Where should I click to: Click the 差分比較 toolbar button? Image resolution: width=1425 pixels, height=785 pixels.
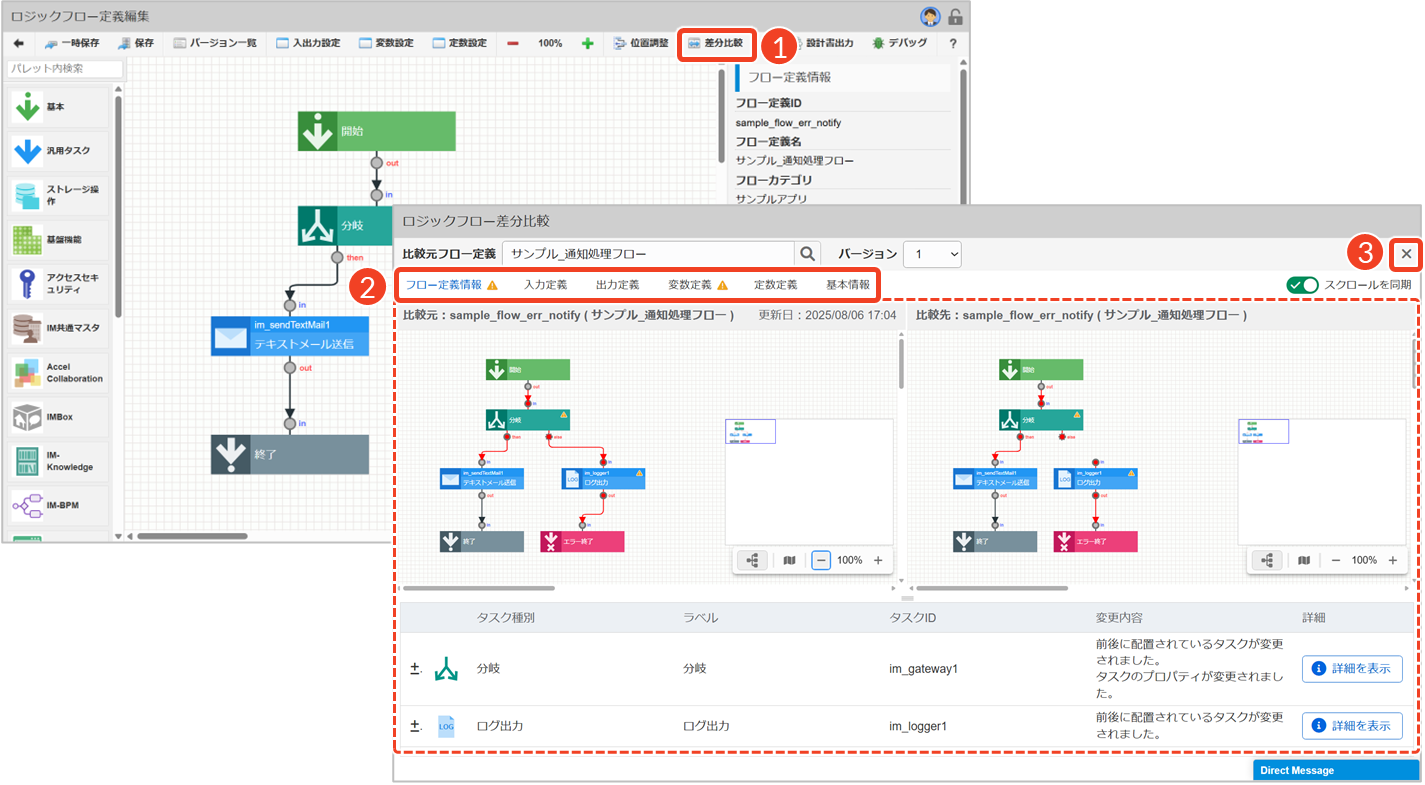tap(715, 44)
